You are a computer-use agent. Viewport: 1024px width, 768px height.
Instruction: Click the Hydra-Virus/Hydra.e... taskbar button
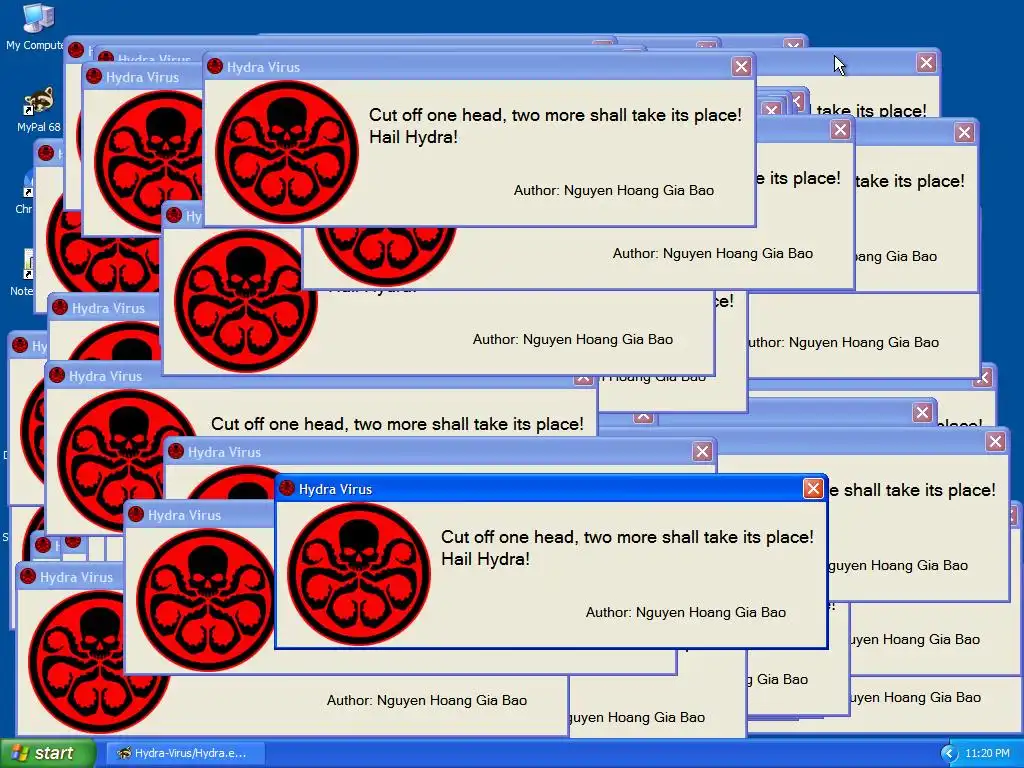(184, 753)
